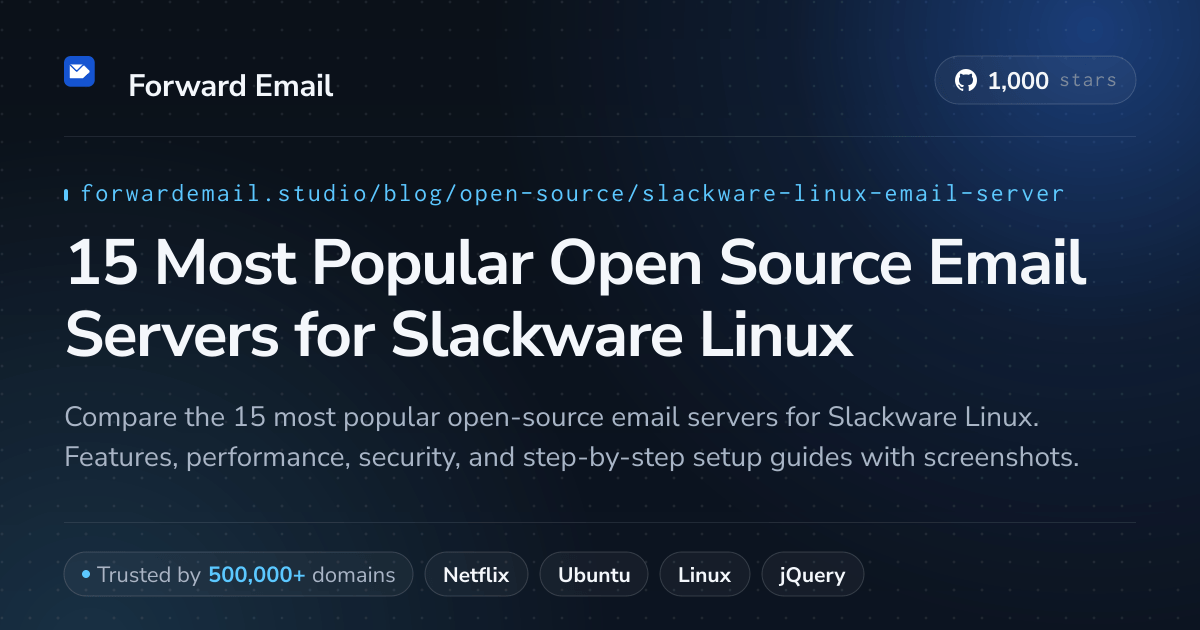Click the GitHub octocat icon
The width and height of the screenshot is (1200, 630).
pos(966,81)
